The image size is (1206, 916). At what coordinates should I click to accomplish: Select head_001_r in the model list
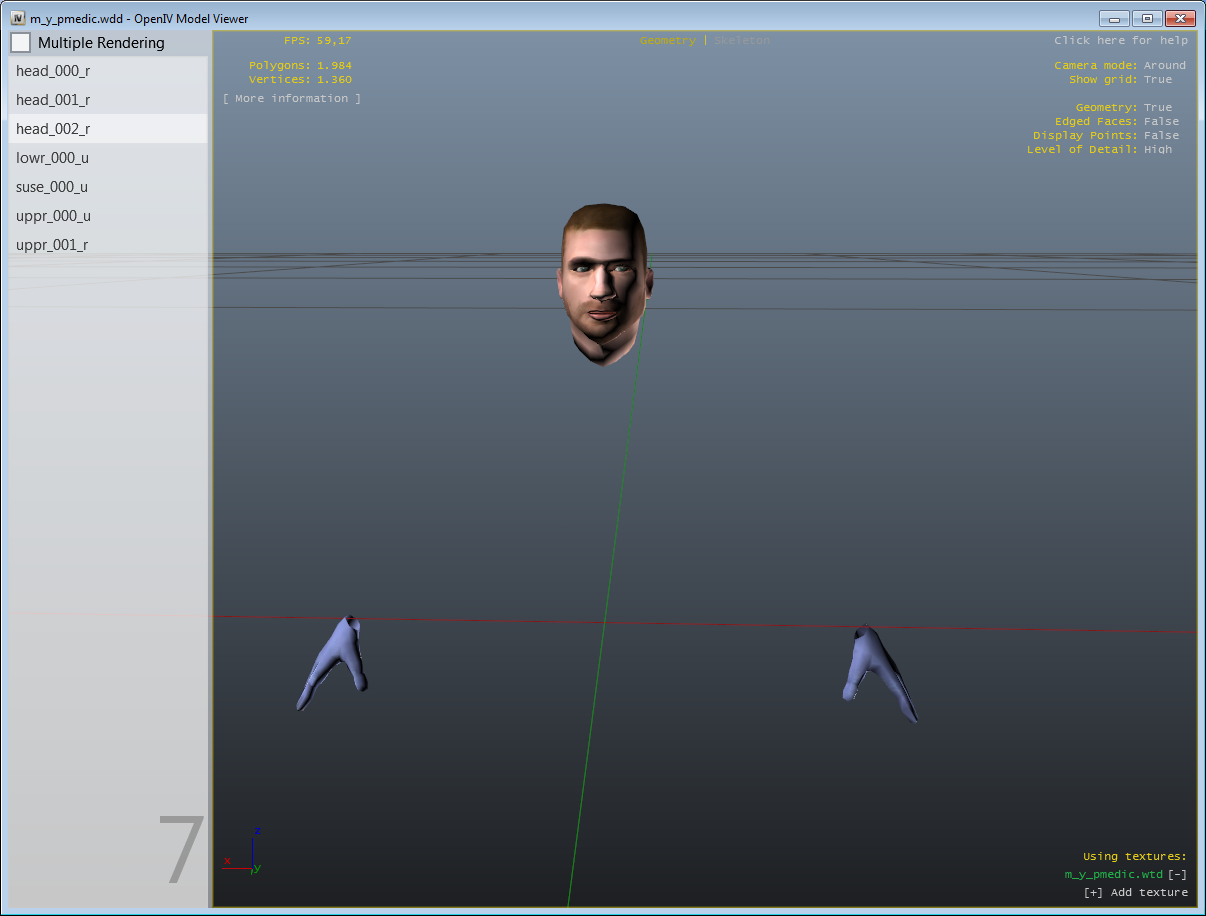[54, 100]
